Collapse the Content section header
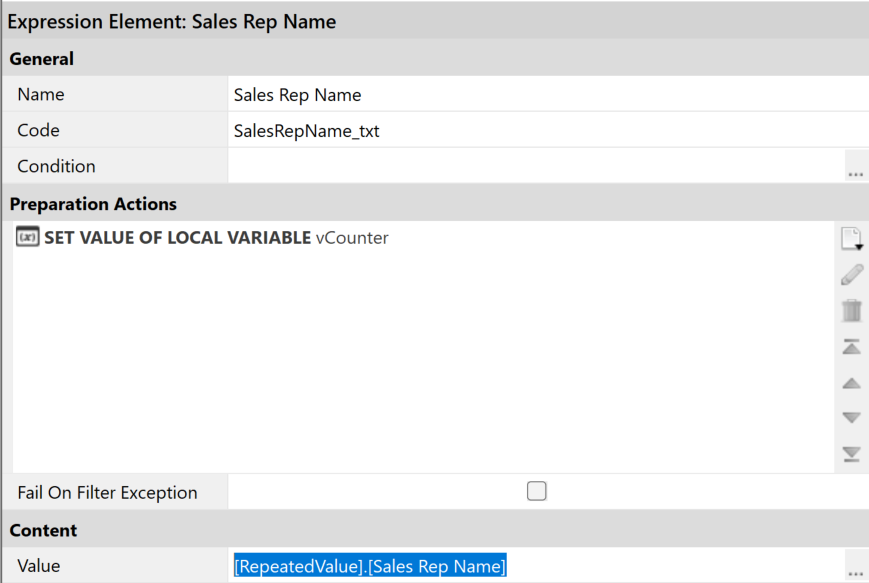869x583 pixels. click(x=43, y=530)
